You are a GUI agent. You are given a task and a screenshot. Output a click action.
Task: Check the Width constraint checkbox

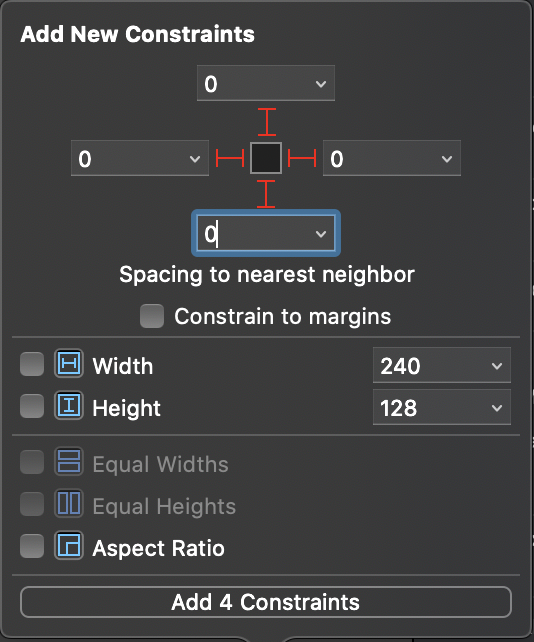coord(32,364)
